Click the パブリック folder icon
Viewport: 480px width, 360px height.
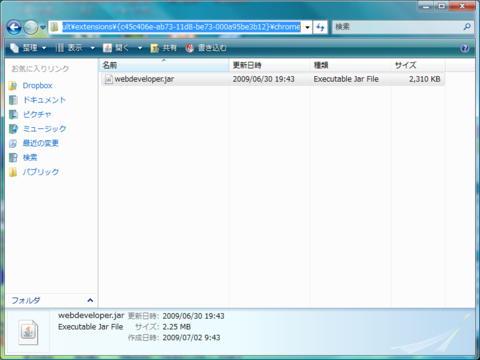tap(13, 172)
